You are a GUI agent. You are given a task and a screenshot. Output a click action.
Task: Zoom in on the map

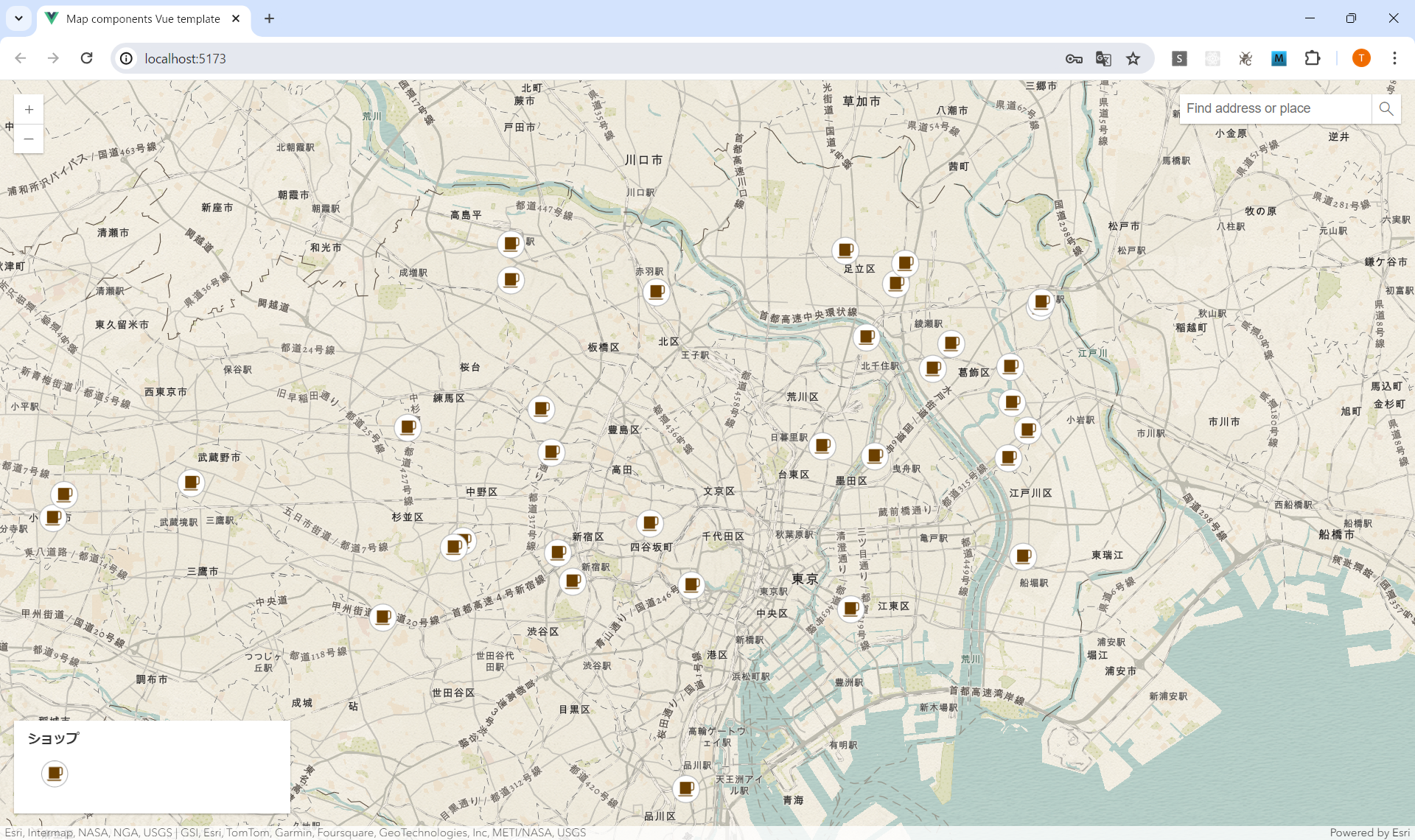tap(28, 108)
